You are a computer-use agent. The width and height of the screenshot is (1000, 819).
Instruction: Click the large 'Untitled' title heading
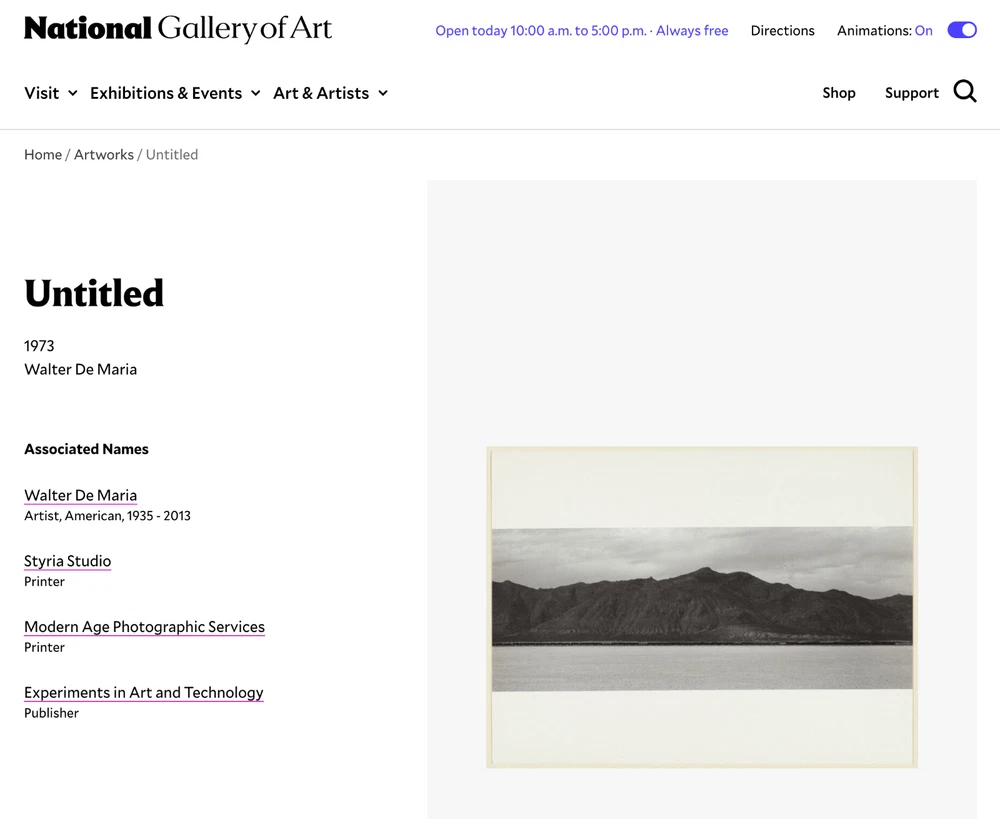pyautogui.click(x=94, y=293)
